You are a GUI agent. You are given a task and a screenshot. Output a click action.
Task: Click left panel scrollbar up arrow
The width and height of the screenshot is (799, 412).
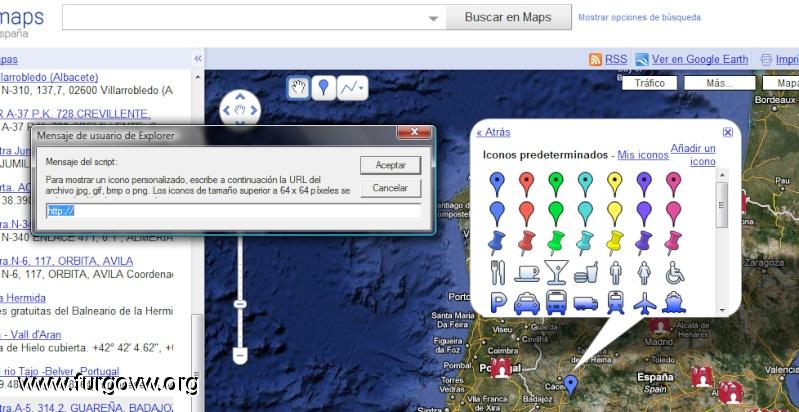[198, 77]
